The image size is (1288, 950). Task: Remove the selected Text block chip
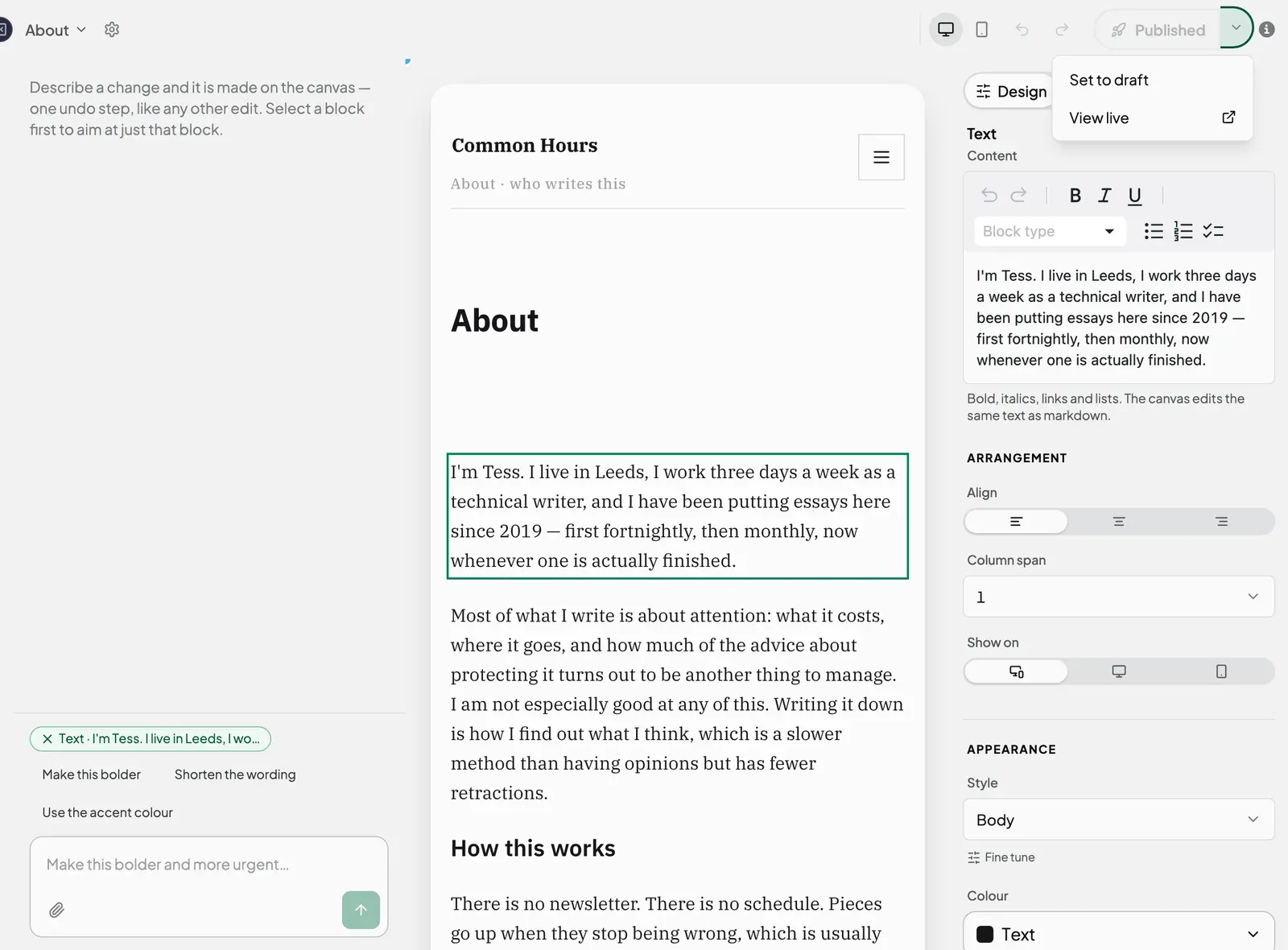pos(47,739)
